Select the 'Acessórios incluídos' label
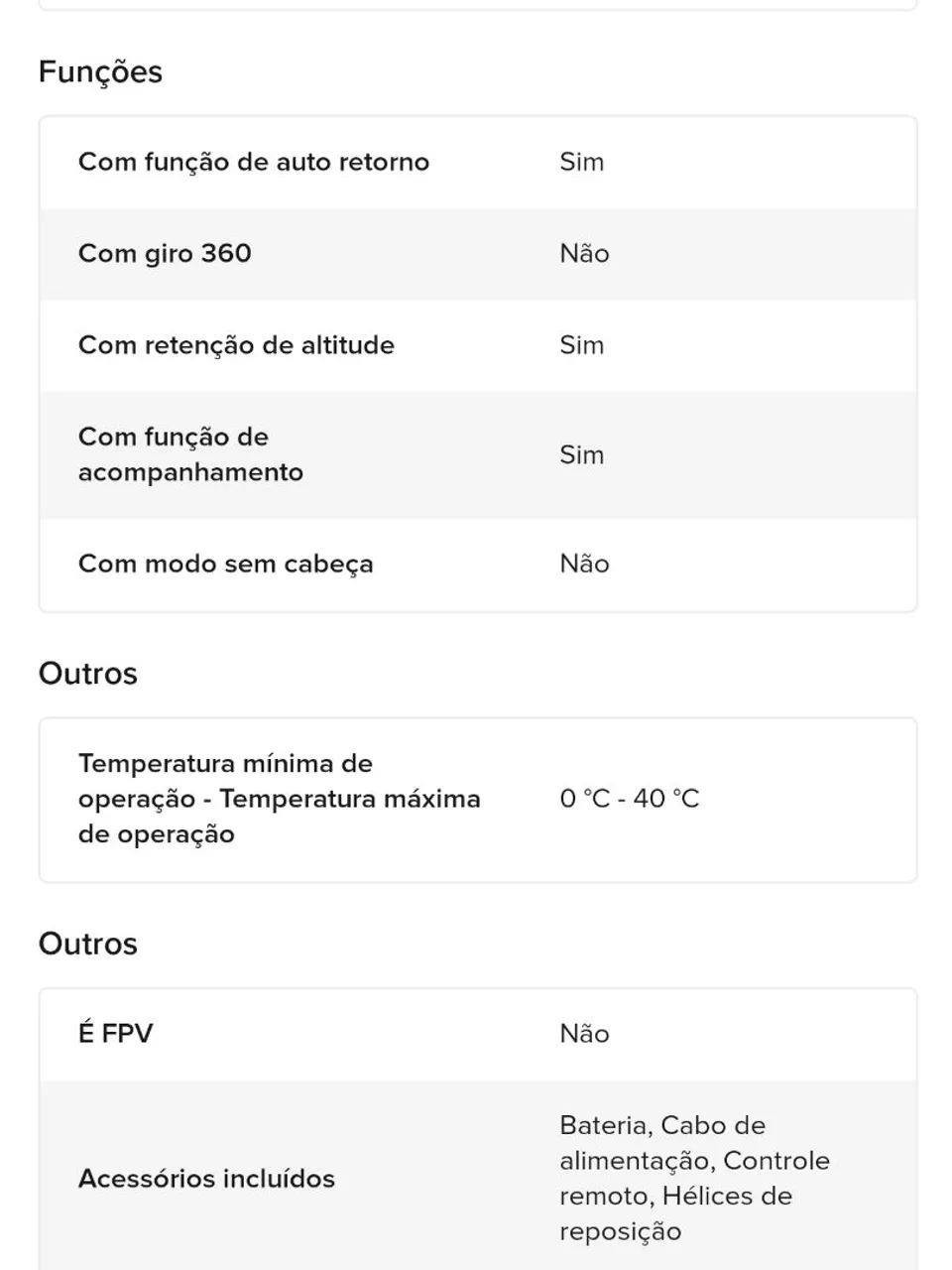Screen dimensions: 952x1270 coord(206,1179)
